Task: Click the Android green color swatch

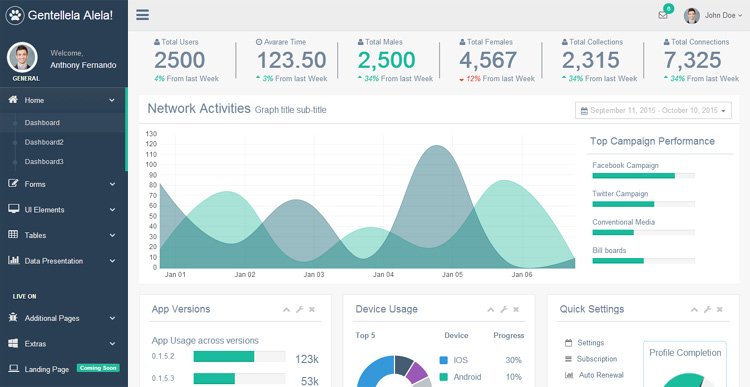Action: click(443, 376)
